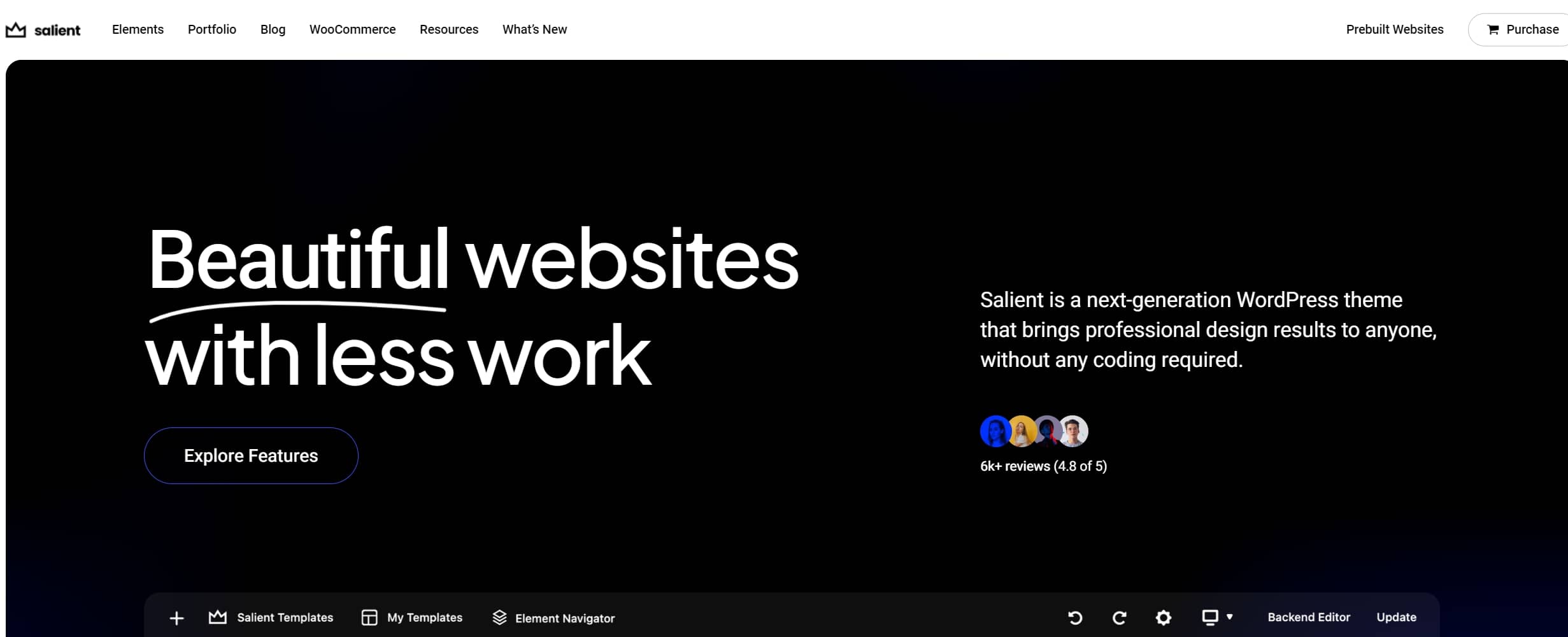Viewport: 1568px width, 637px height.
Task: Click the blue reviewer avatar thumbnail
Action: (x=994, y=431)
